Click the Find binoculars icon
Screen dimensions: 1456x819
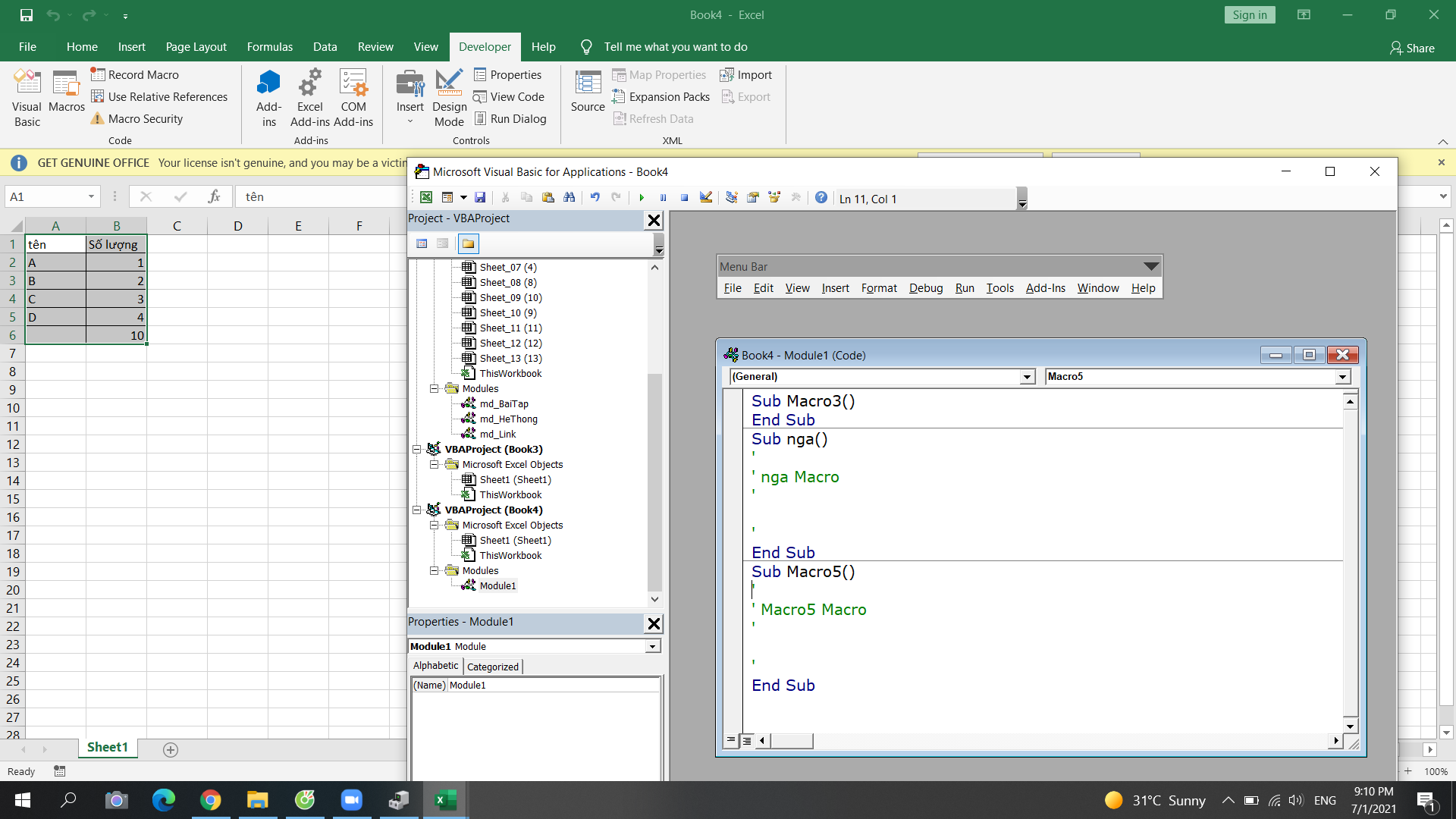coord(570,197)
